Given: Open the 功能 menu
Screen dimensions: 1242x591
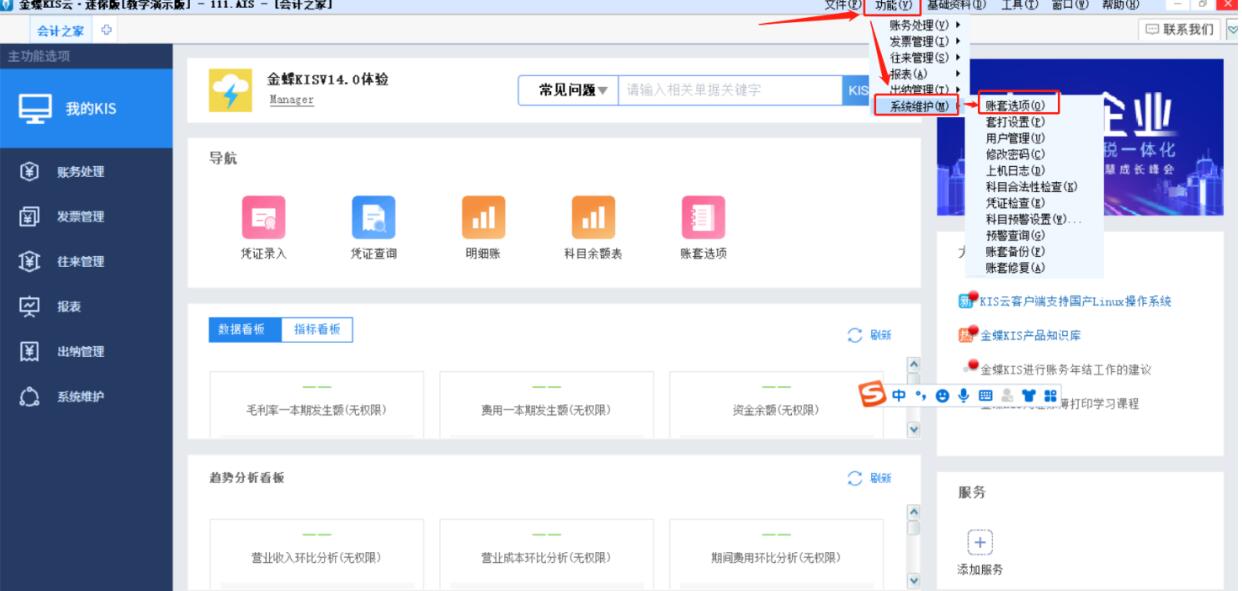Looking at the screenshot, I should coord(894,6).
